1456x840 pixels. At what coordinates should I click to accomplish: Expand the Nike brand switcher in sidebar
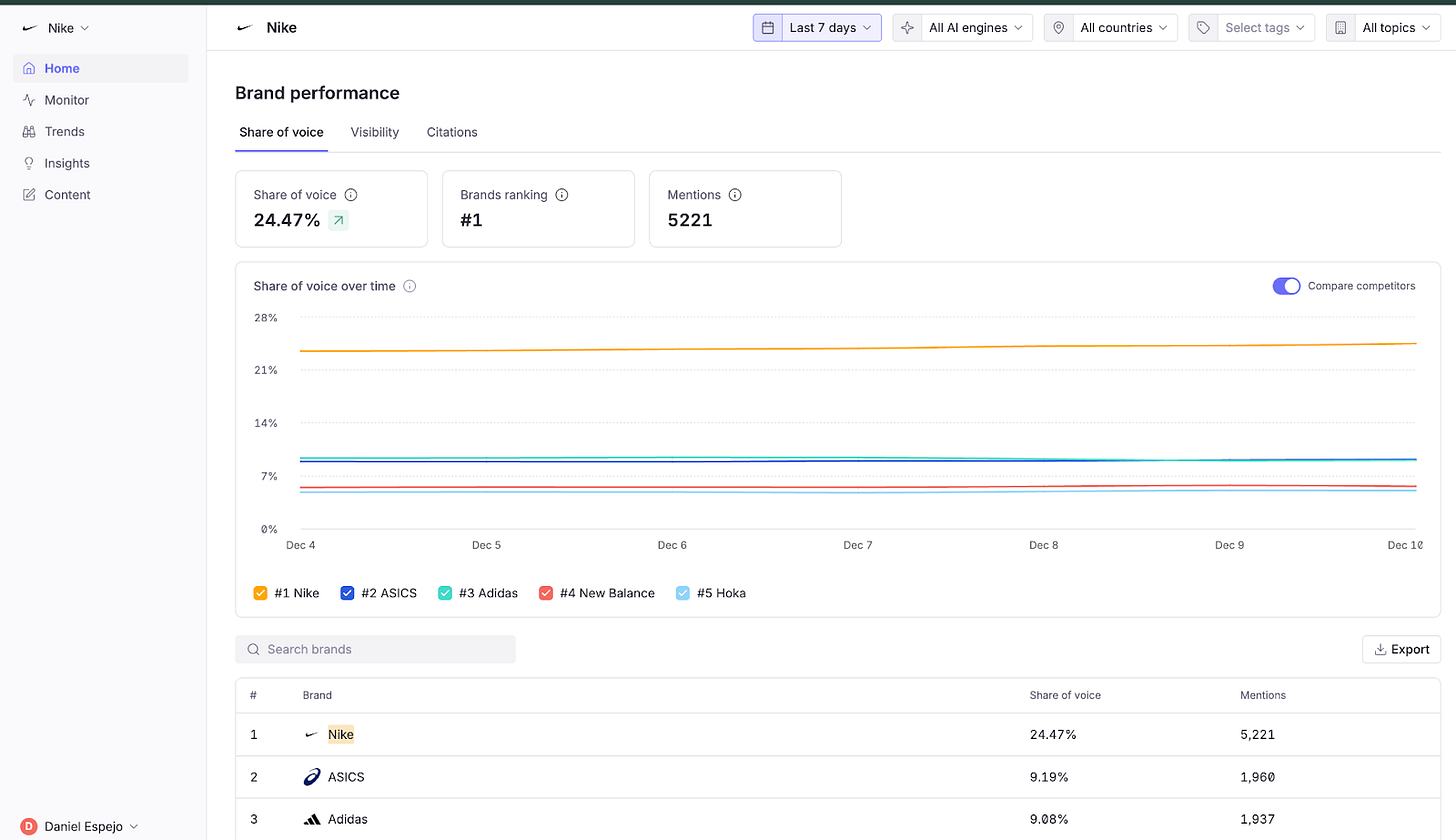click(55, 28)
